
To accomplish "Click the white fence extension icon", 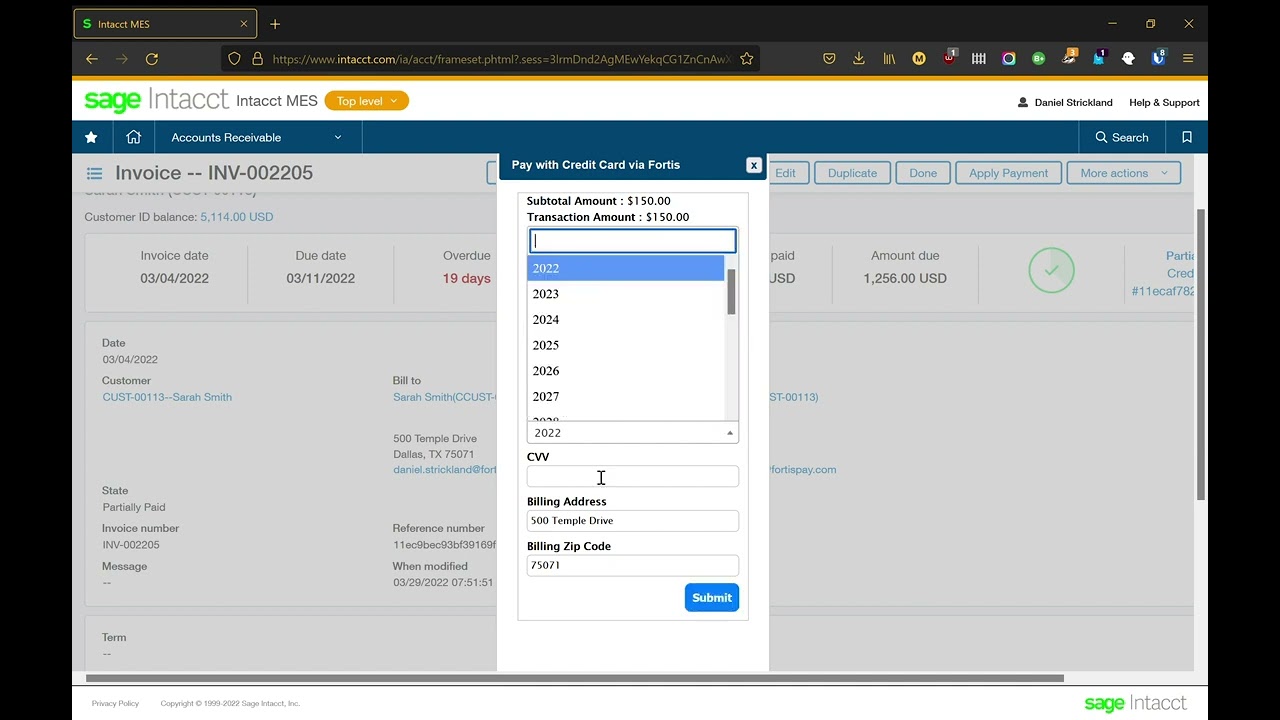I will click(979, 59).
